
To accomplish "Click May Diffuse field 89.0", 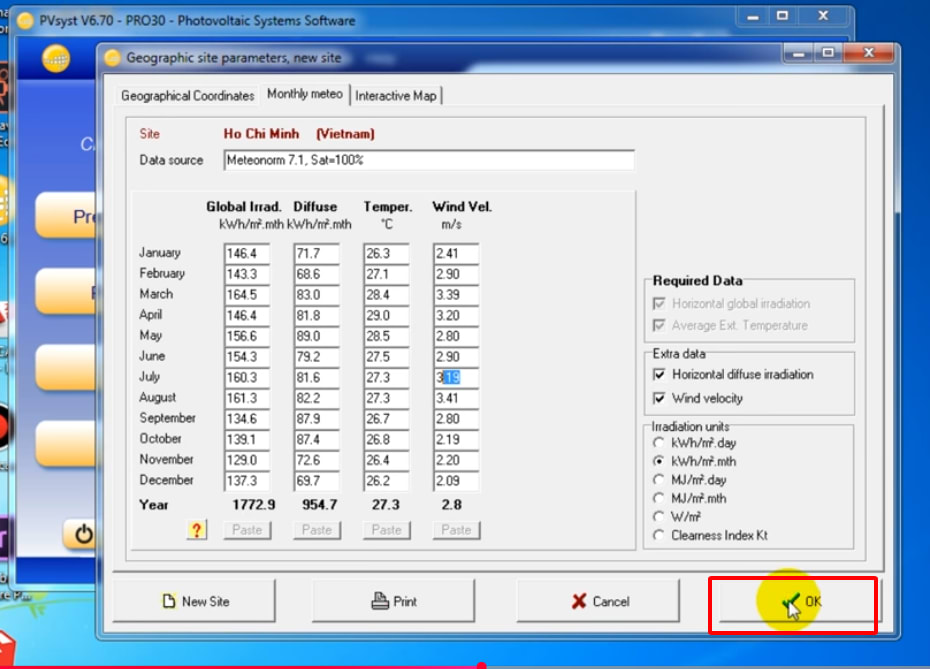I will coord(317,336).
